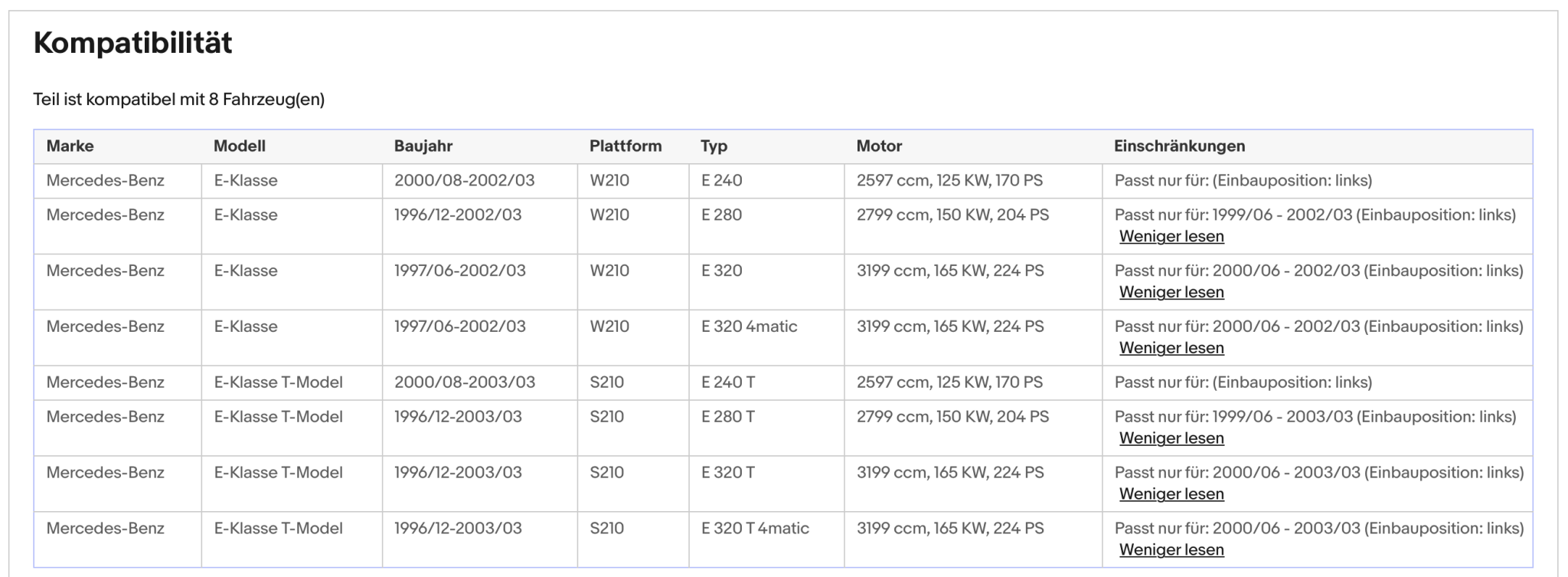Select the 'E 280 T' type cell
Screen dimensions: 1568x577
[x=728, y=417]
